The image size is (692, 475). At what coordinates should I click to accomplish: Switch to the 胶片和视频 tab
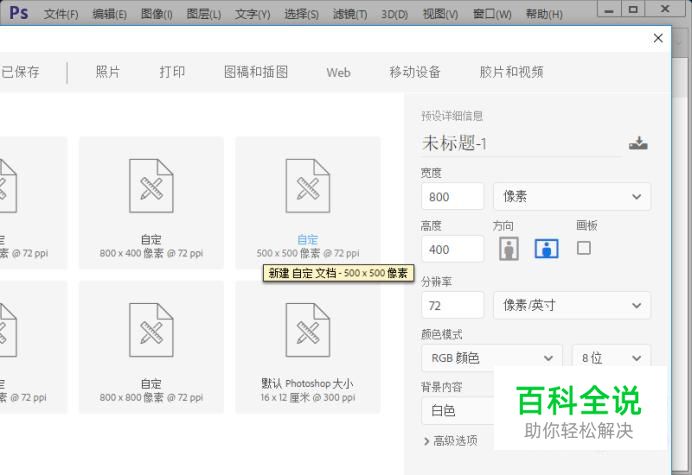pyautogui.click(x=511, y=72)
